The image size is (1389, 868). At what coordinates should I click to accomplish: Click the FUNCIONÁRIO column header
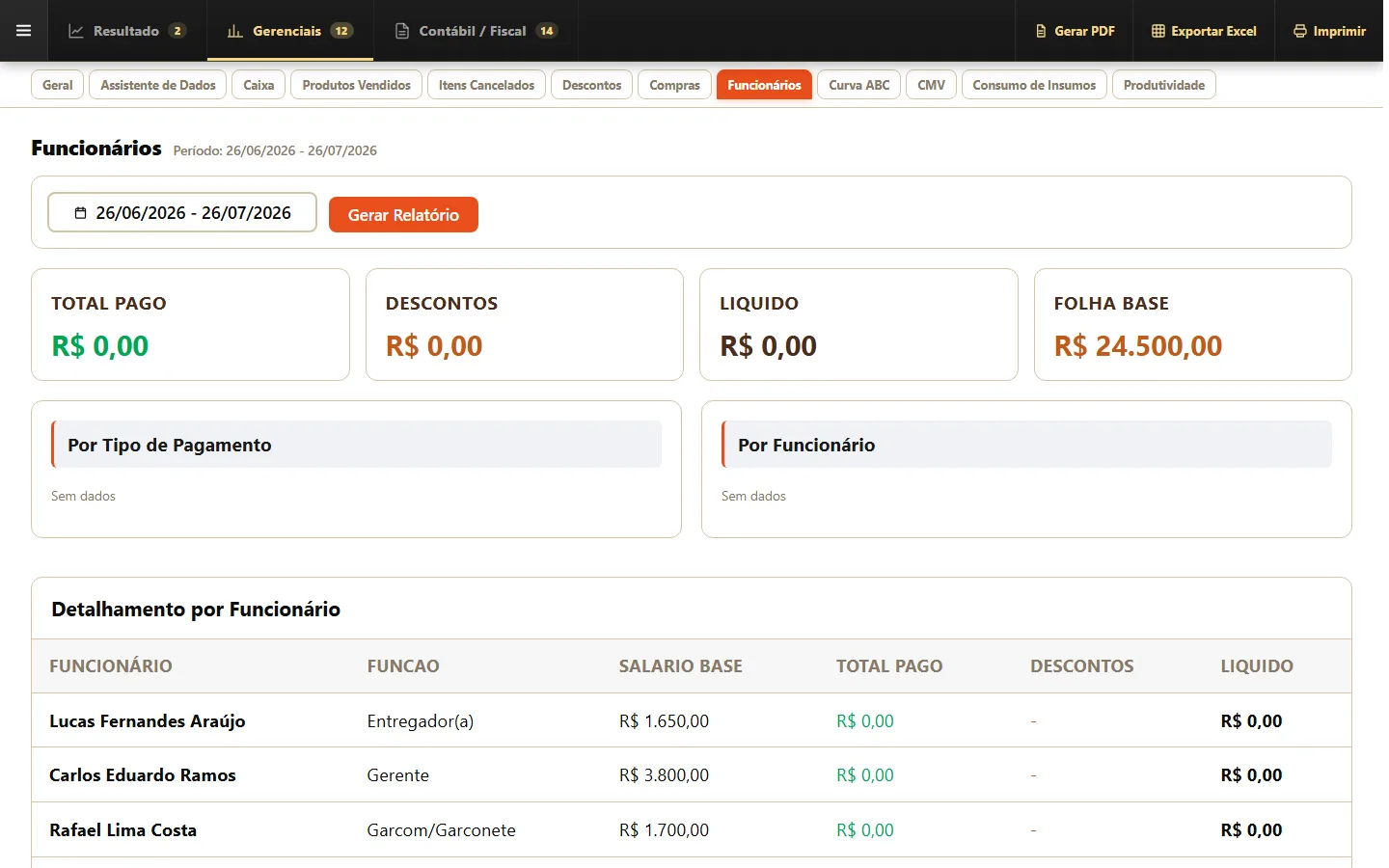(111, 665)
